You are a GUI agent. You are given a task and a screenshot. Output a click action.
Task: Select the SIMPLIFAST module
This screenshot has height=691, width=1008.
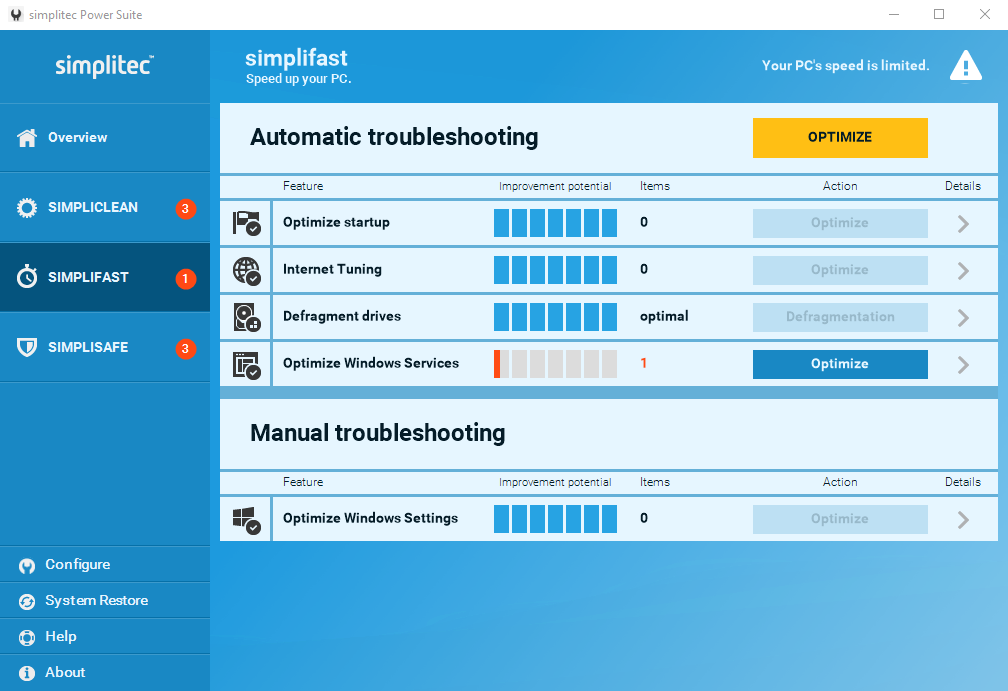point(105,277)
